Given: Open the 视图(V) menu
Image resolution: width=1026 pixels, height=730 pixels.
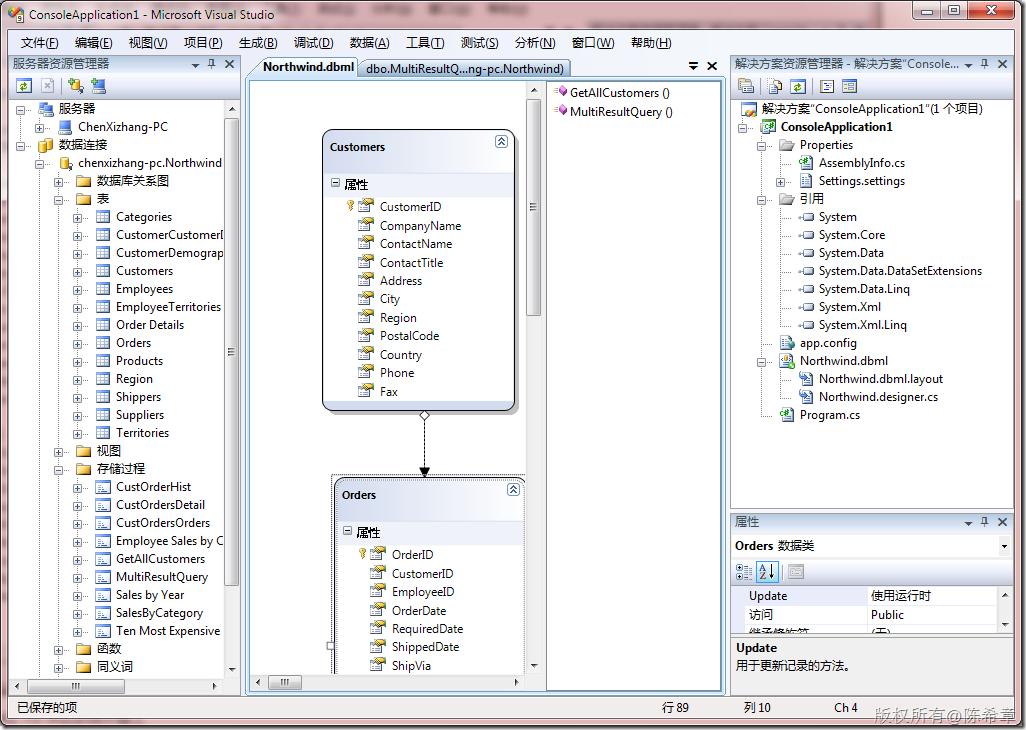Looking at the screenshot, I should (x=148, y=43).
